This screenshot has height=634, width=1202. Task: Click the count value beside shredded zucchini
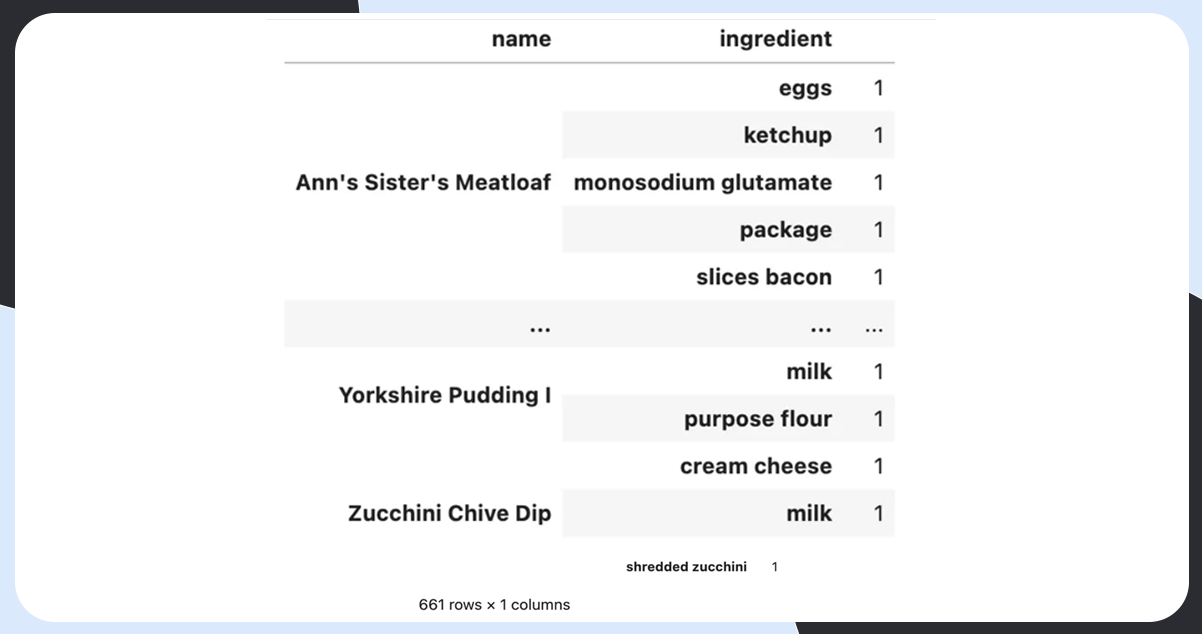[774, 567]
